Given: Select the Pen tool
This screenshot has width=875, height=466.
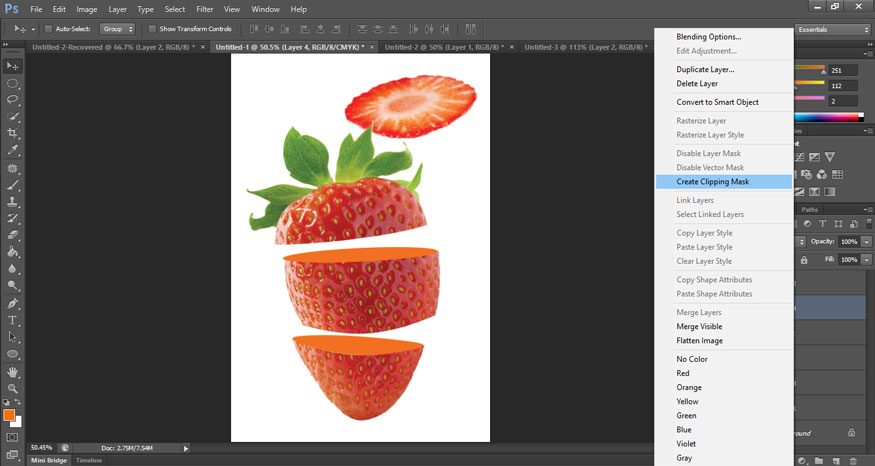Looking at the screenshot, I should (x=13, y=303).
